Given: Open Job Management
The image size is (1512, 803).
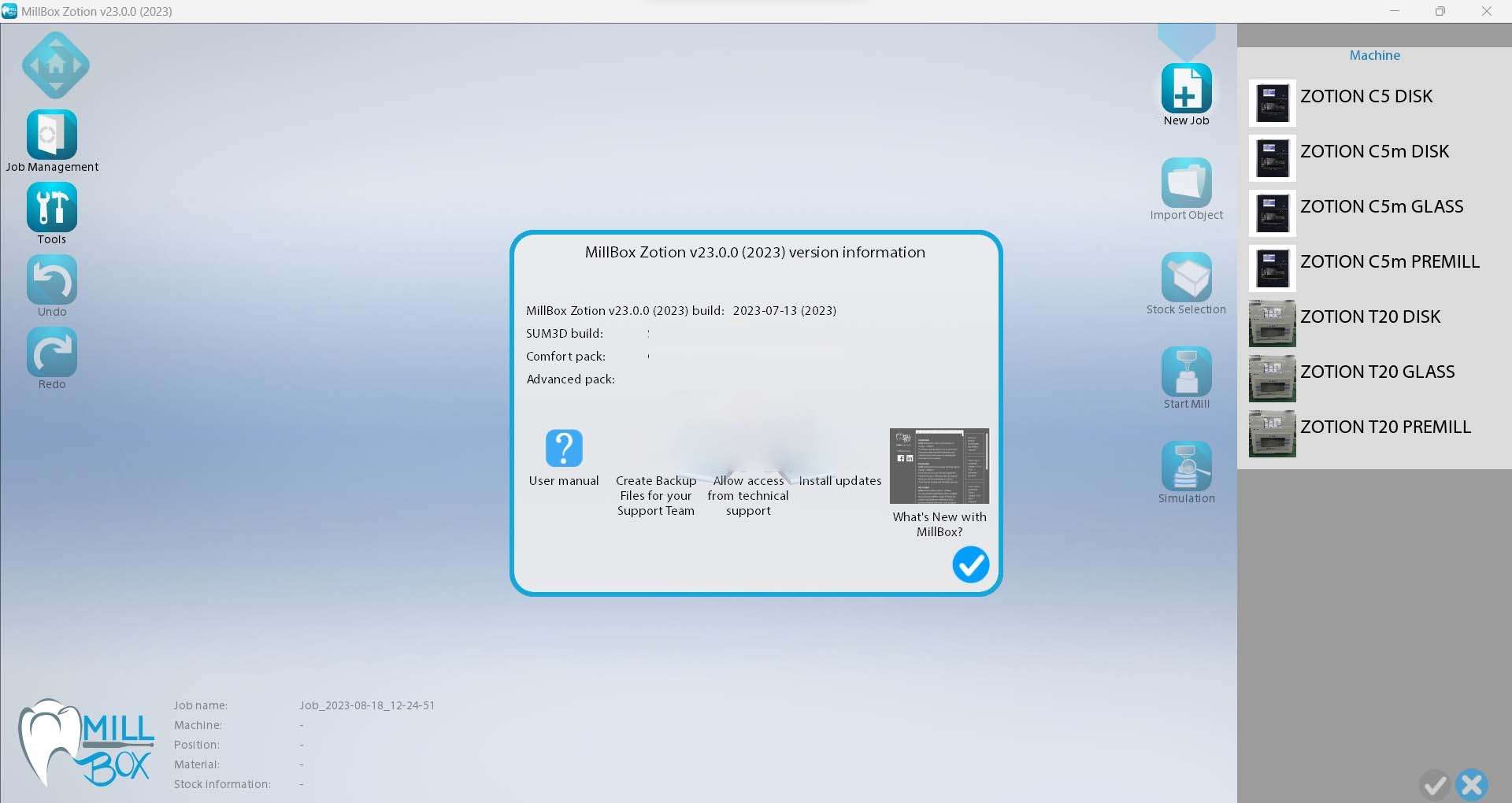Looking at the screenshot, I should pos(52,135).
